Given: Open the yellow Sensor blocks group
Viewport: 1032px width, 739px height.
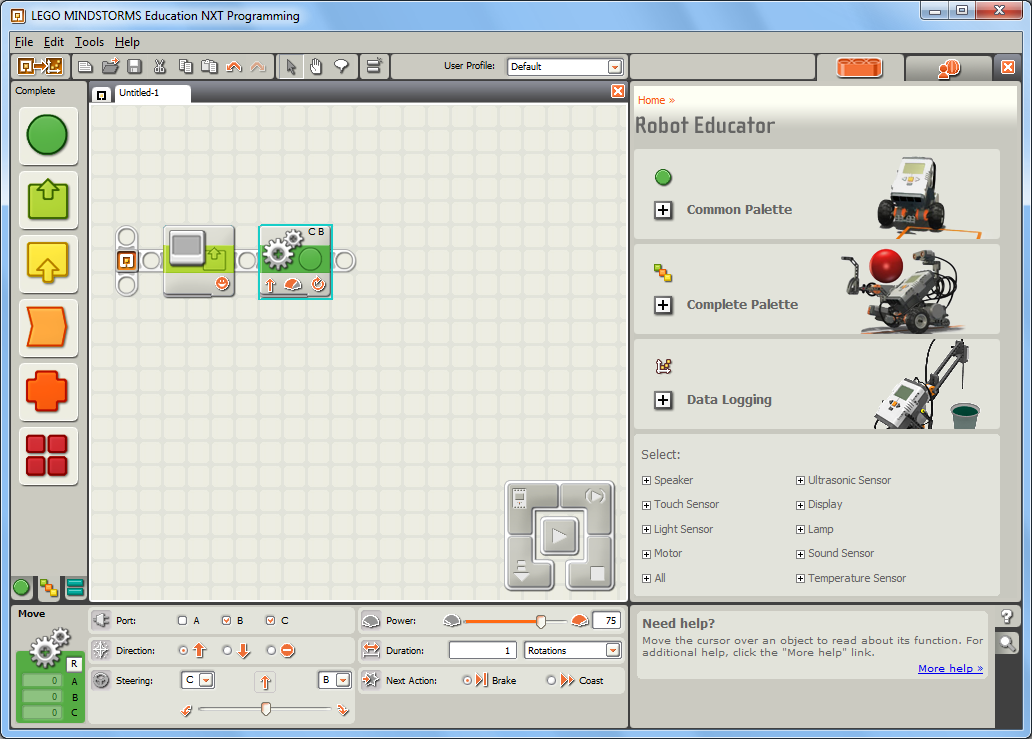Looking at the screenshot, I should point(48,263).
